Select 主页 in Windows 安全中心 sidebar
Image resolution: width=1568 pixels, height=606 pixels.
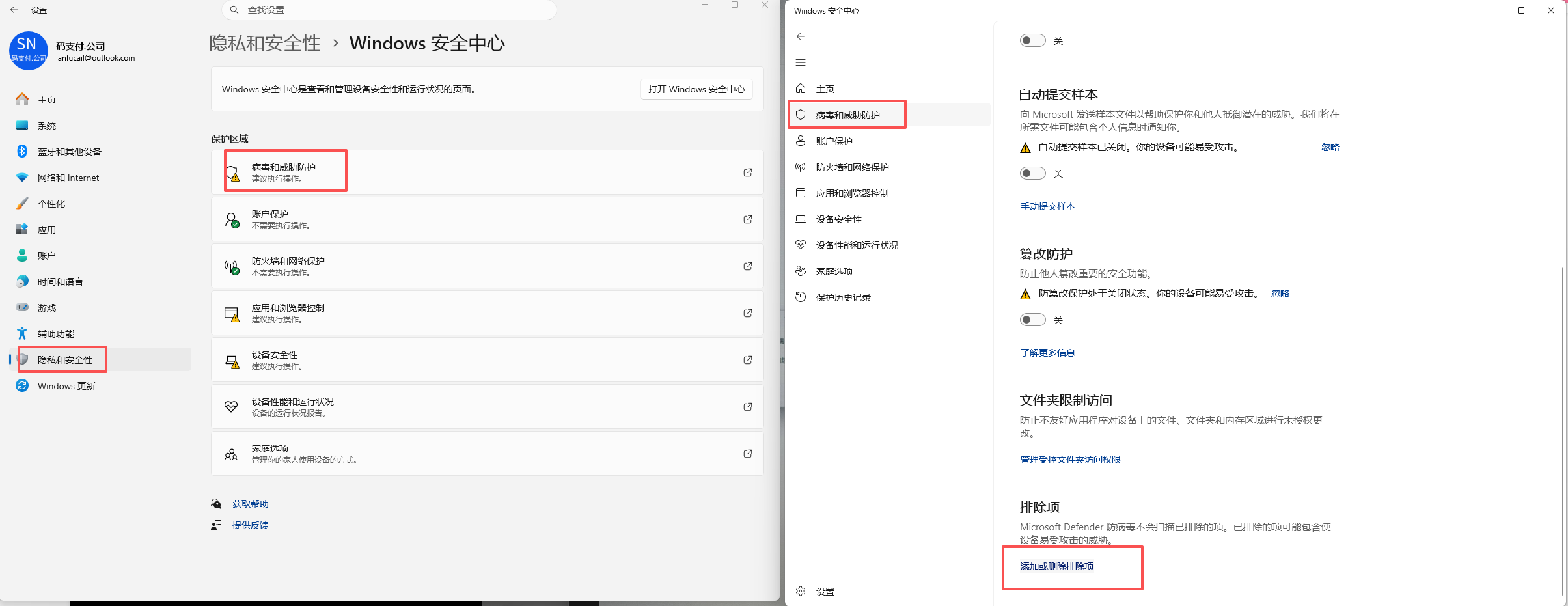click(889, 89)
